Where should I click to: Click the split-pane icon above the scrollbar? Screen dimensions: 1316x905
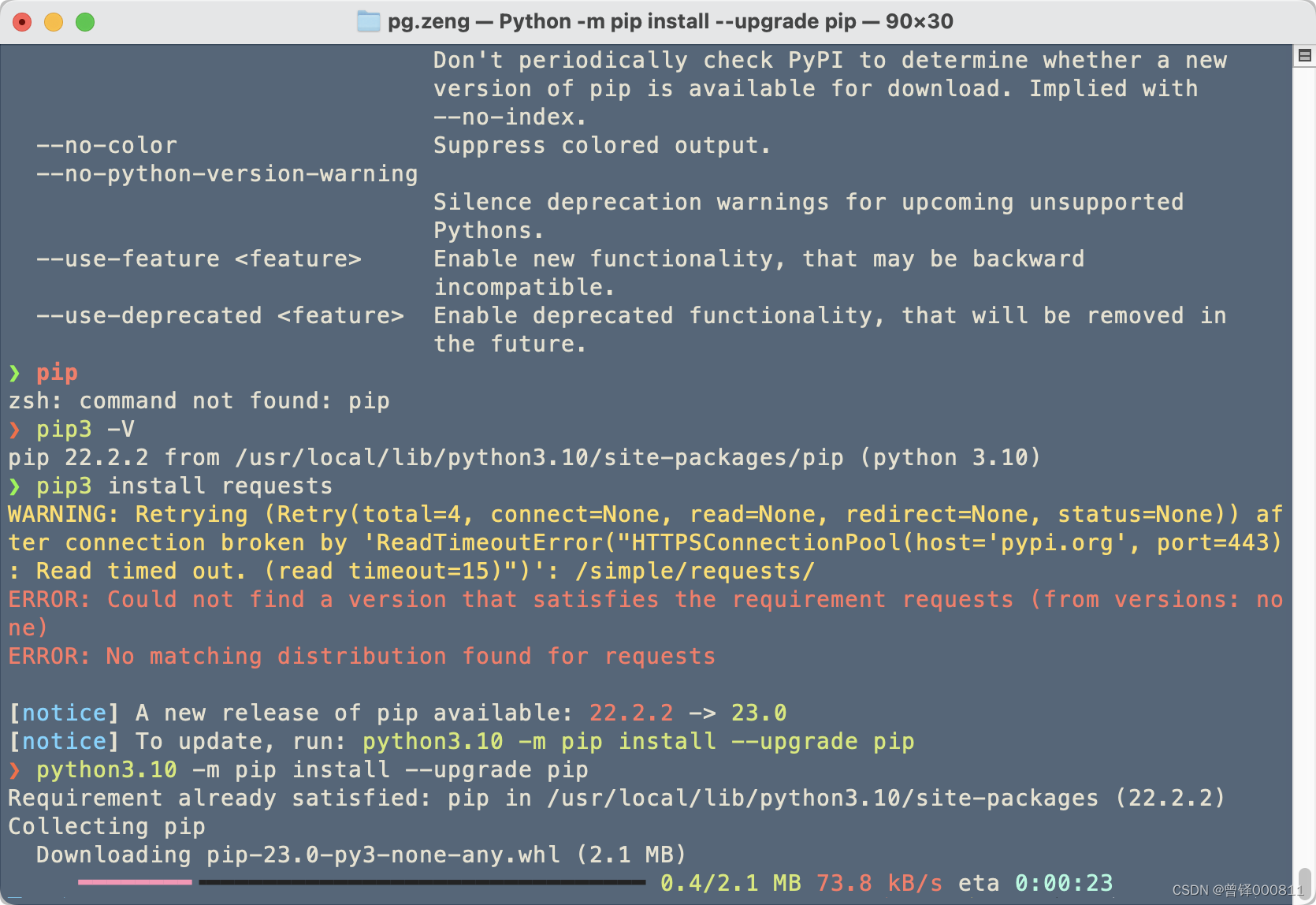pyautogui.click(x=1304, y=56)
